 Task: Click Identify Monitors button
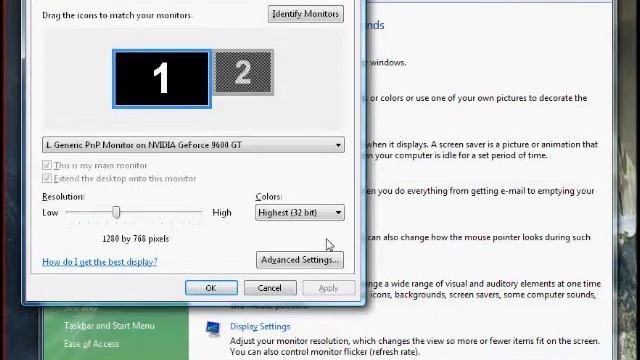coord(306,14)
